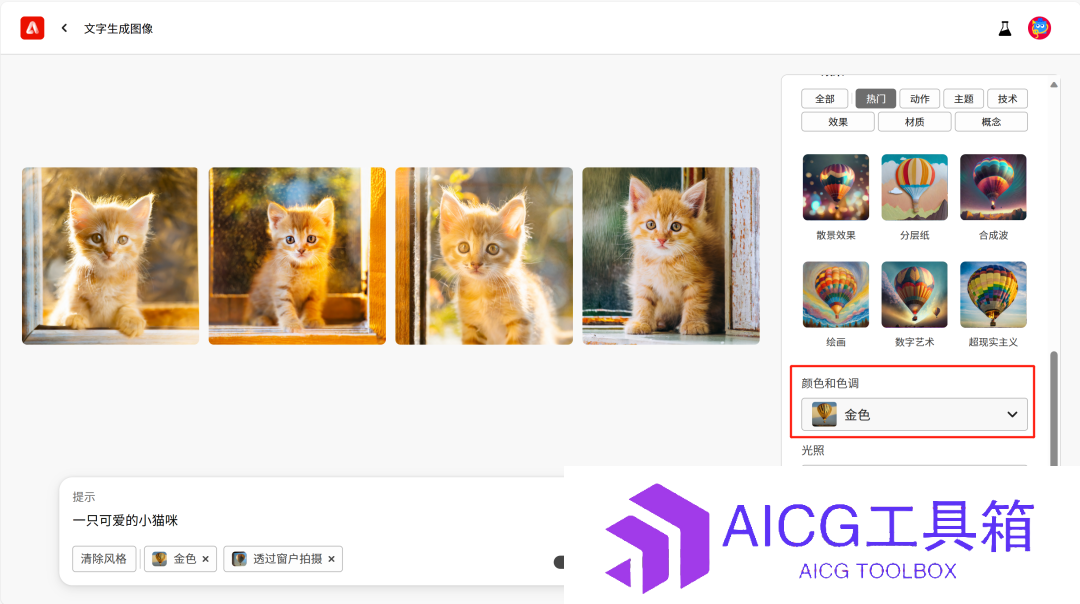
Task: Select the 热门 filter tab
Action: pyautogui.click(x=875, y=98)
